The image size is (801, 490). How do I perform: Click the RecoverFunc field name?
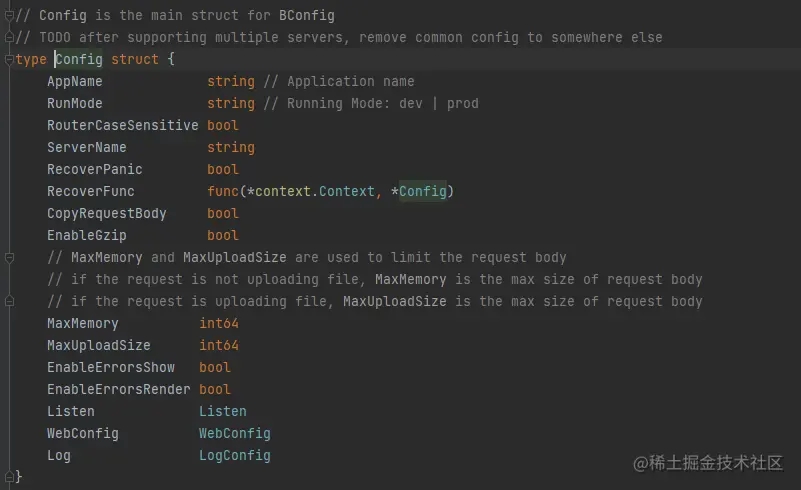click(x=90, y=191)
